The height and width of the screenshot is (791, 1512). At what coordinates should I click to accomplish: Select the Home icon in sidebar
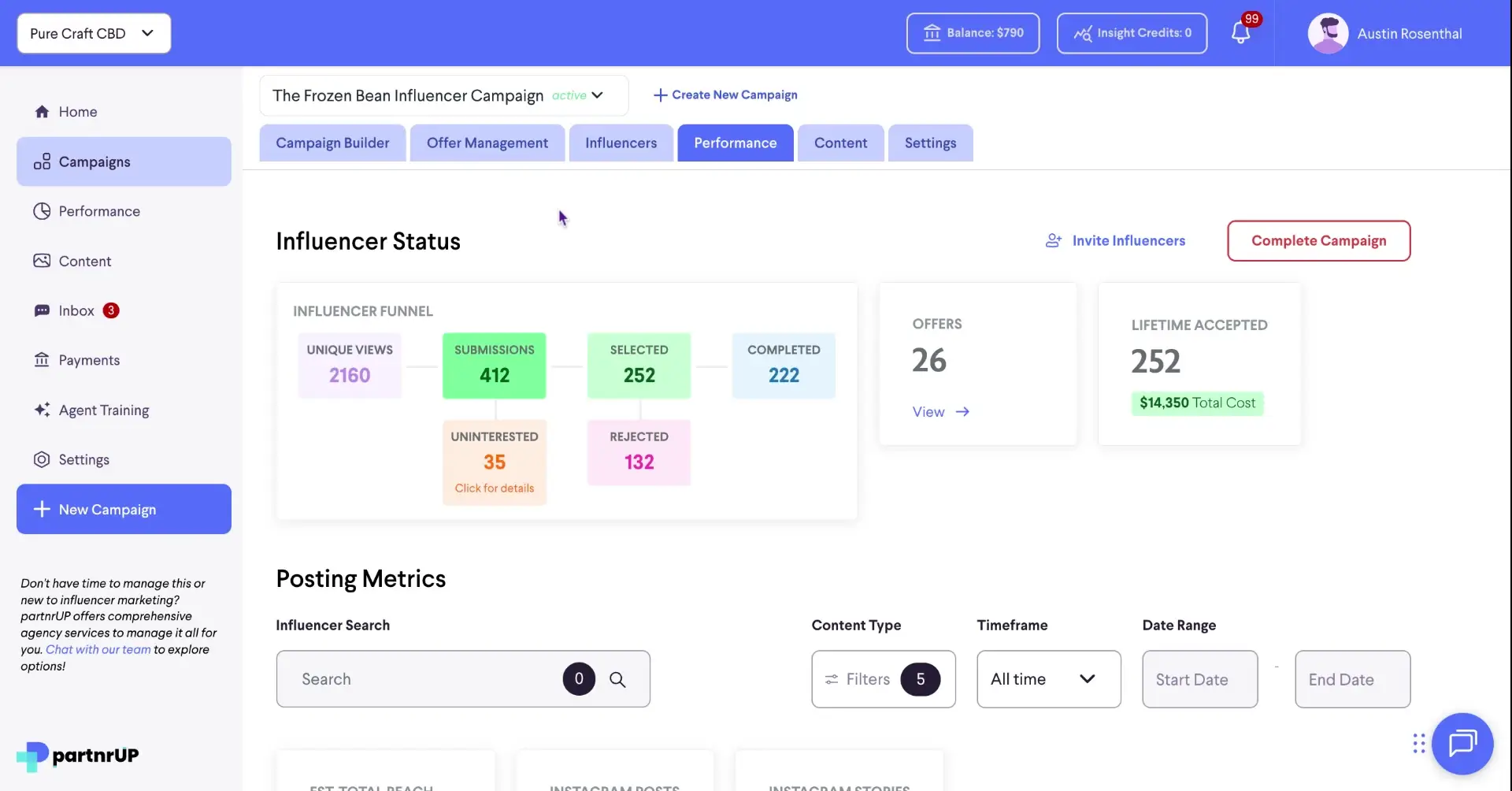tap(43, 111)
